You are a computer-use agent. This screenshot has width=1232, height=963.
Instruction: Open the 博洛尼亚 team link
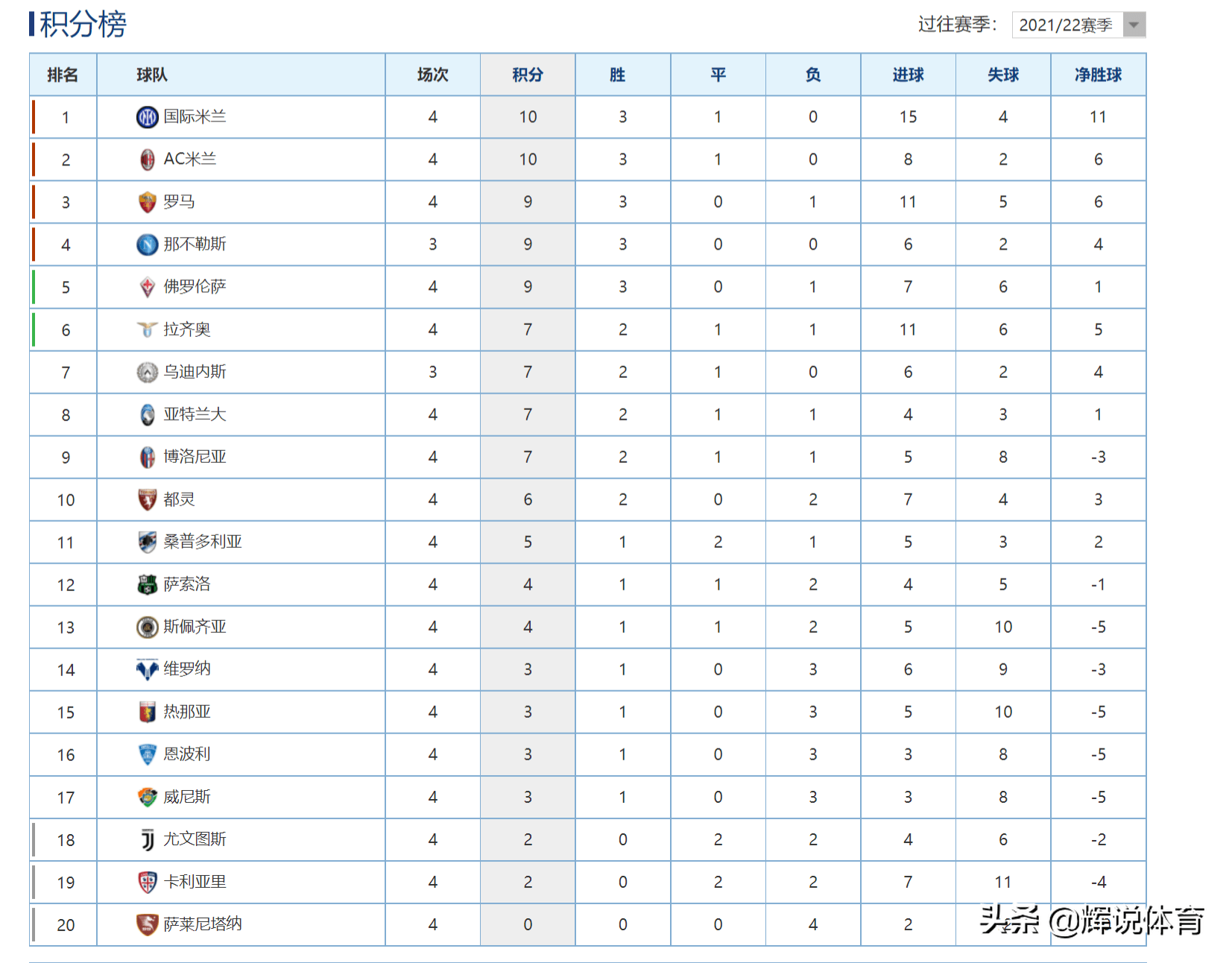[195, 457]
